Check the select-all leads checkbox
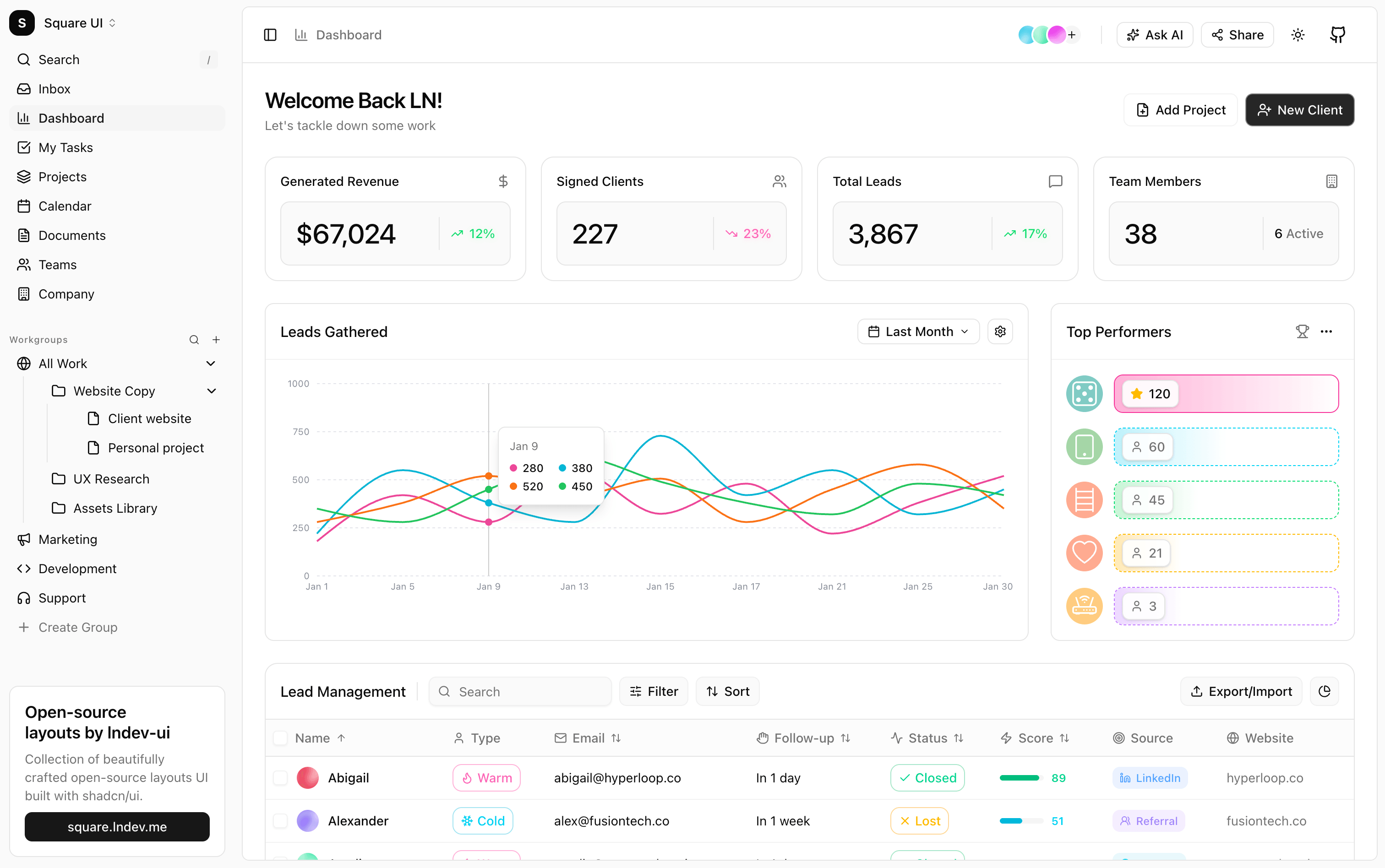 coord(280,738)
